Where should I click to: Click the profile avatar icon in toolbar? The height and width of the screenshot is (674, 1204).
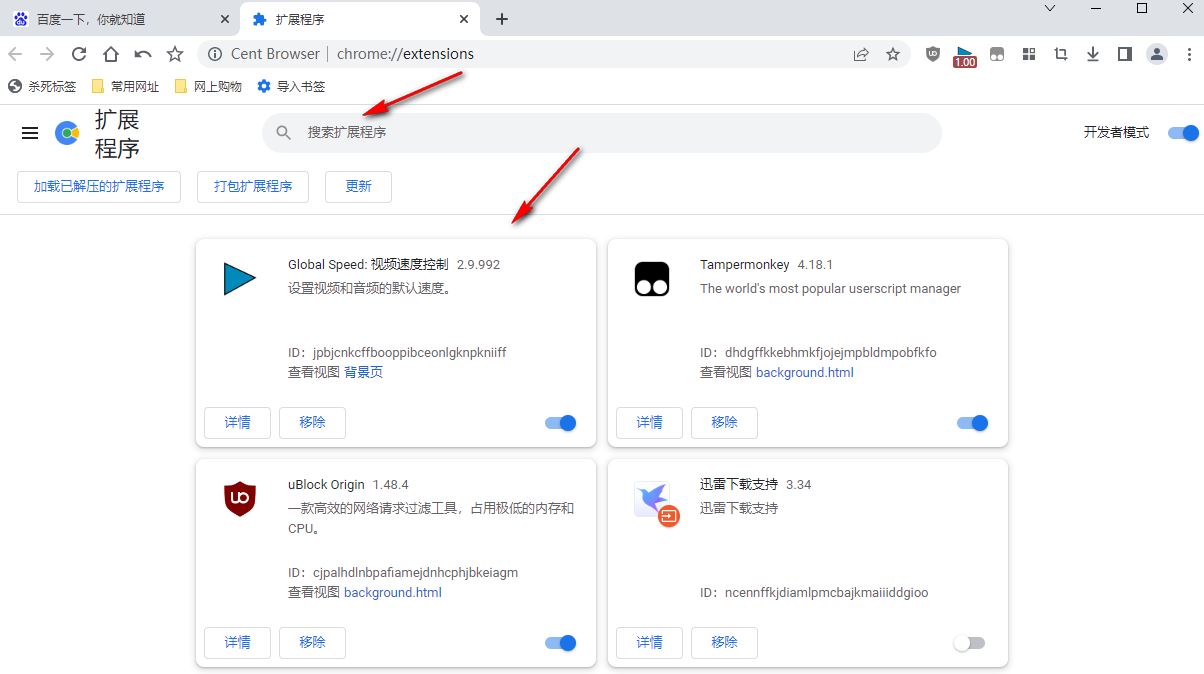1157,55
